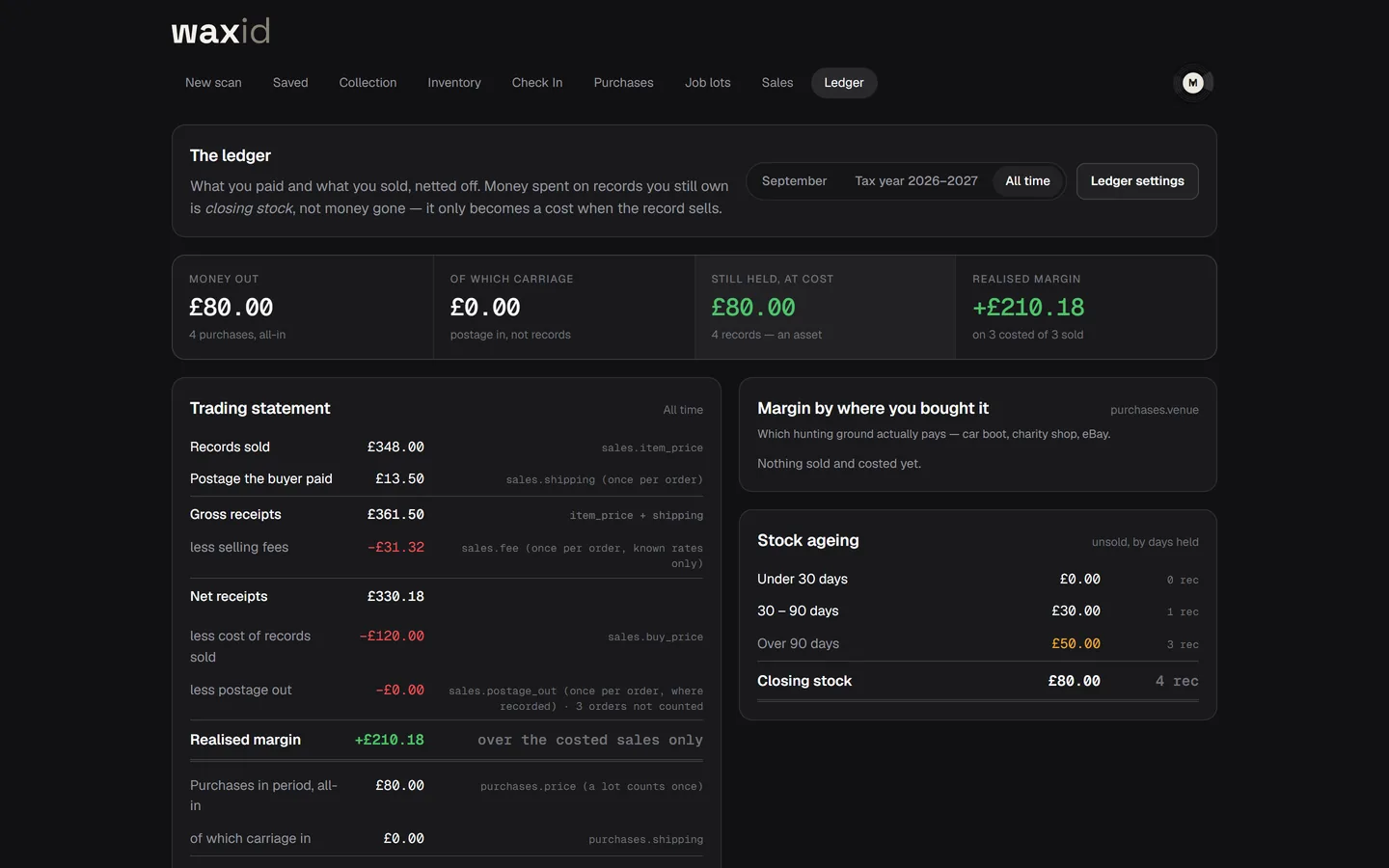1389x868 pixels.
Task: Click the Margin by where you bought it heading
Action: (873, 409)
